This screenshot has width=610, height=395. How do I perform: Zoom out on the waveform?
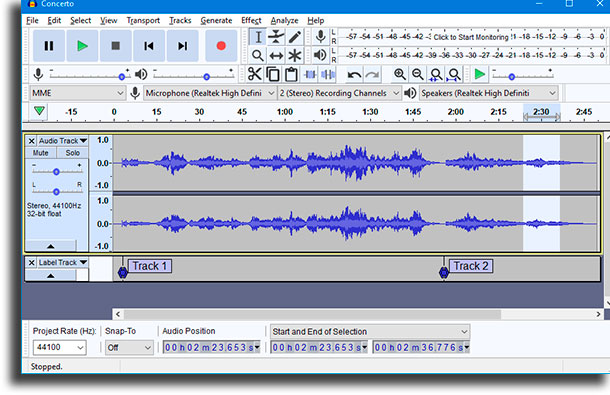point(418,74)
